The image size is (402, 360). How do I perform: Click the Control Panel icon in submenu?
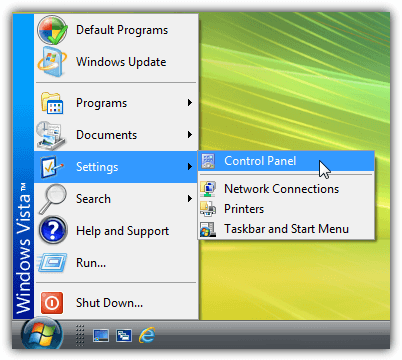point(208,161)
